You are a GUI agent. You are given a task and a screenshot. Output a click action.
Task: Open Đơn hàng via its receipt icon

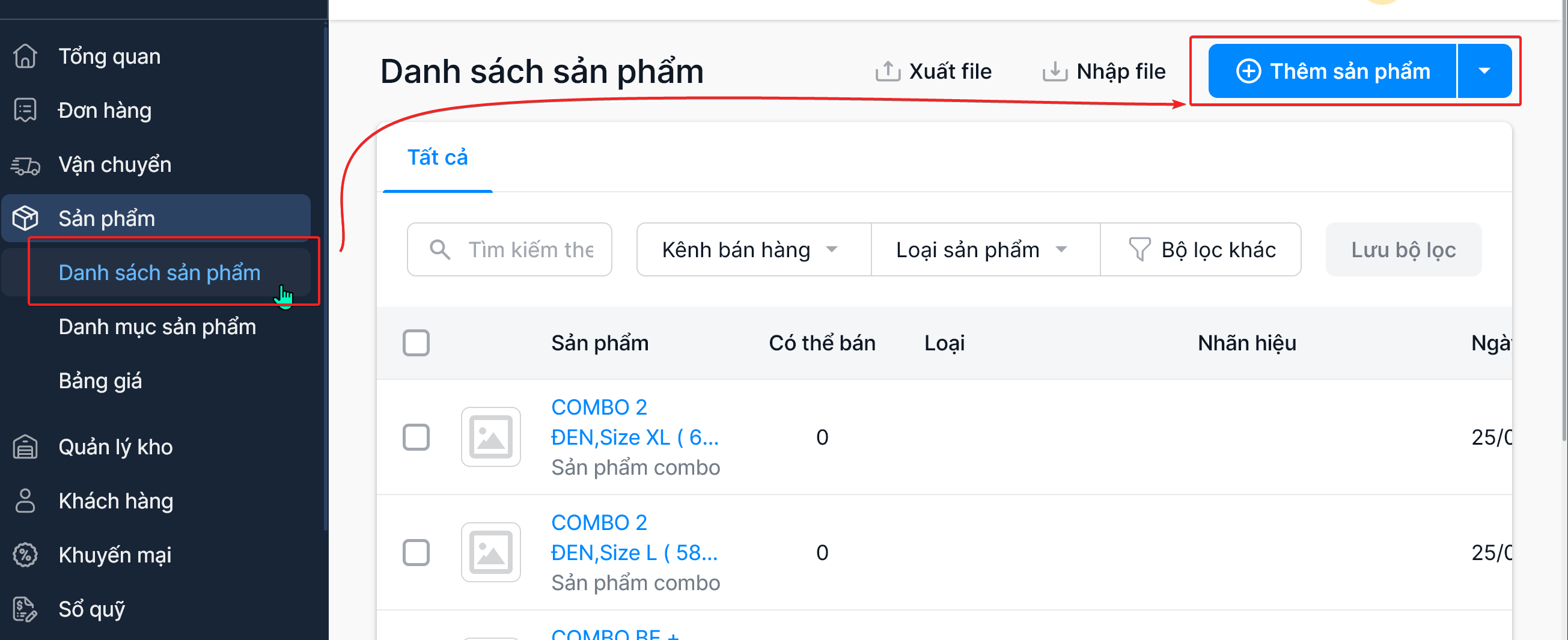pos(25,110)
